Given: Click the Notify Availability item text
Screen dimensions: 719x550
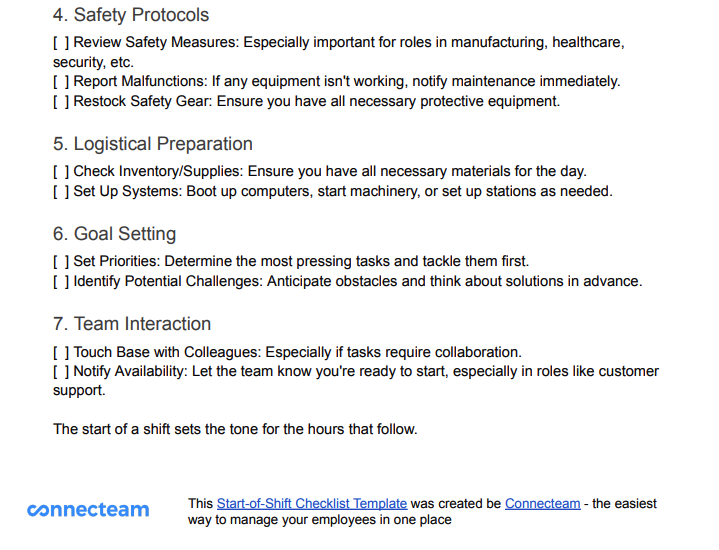Looking at the screenshot, I should point(356,381).
